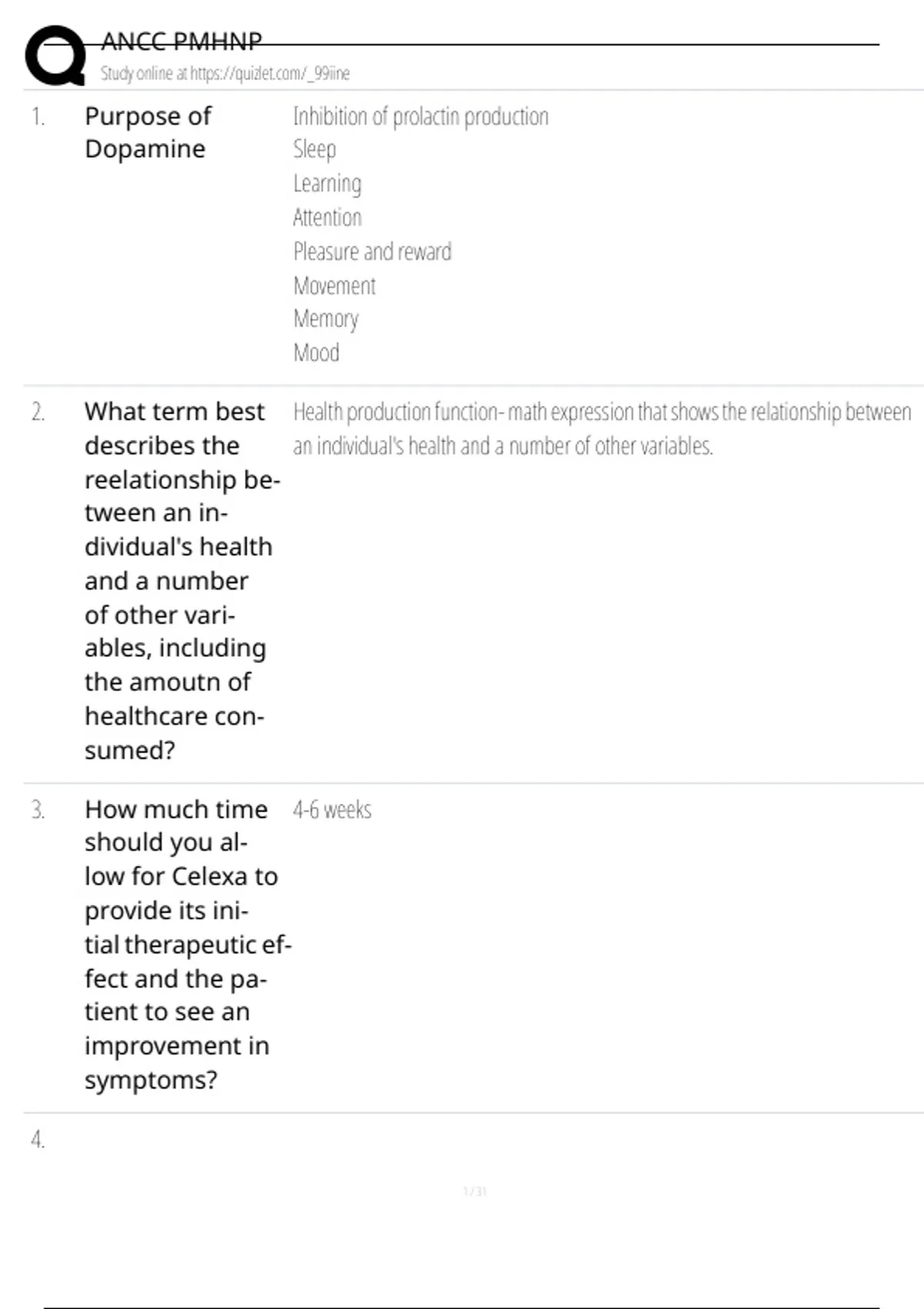Select 'Movement' in the dopamine answer
This screenshot has height=1309, width=924.
click(x=334, y=286)
